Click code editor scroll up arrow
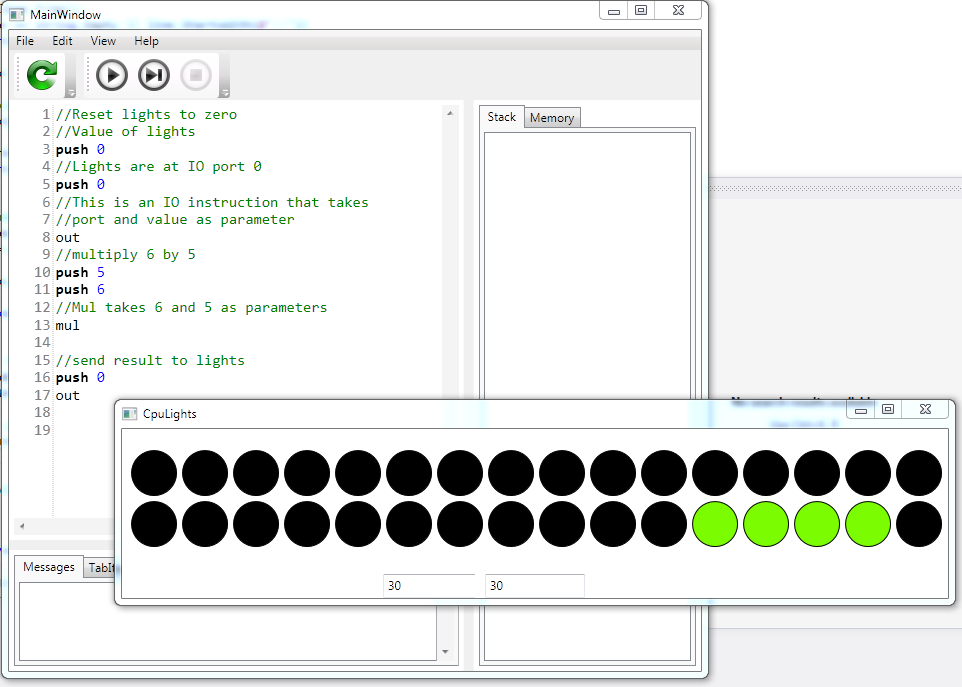Screen dimensions: 962x687 tap(450, 113)
